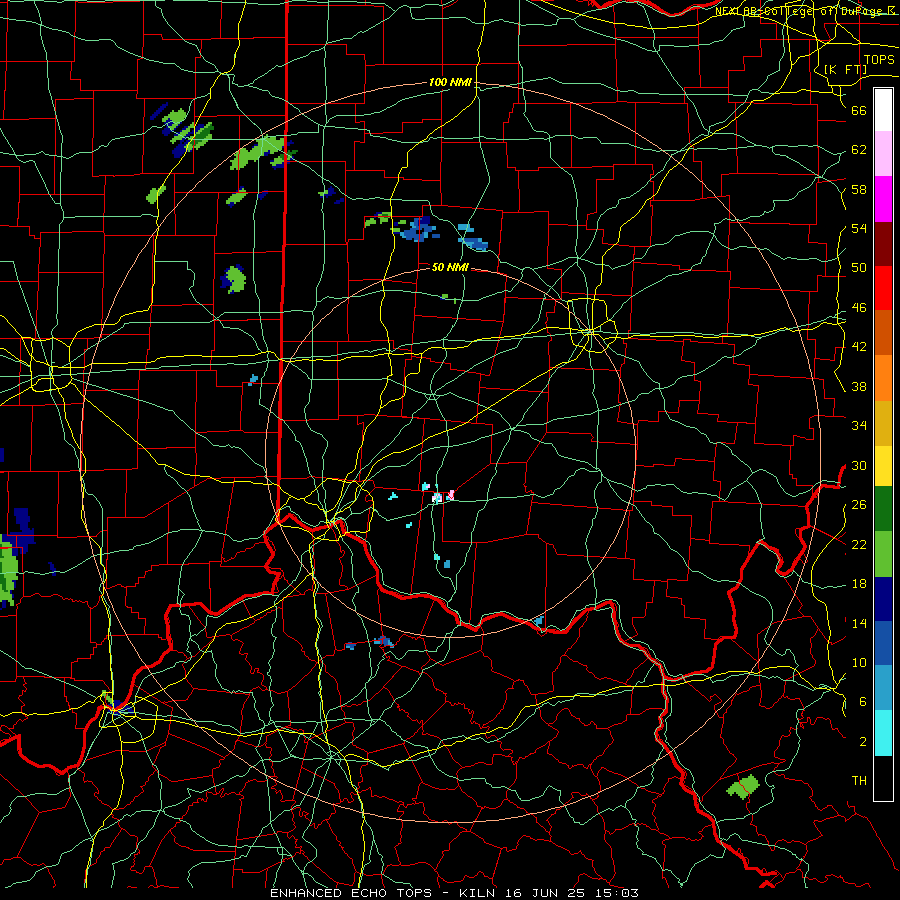900x900 pixels.
Task: Click the [K FT] units label
Action: coord(846,69)
